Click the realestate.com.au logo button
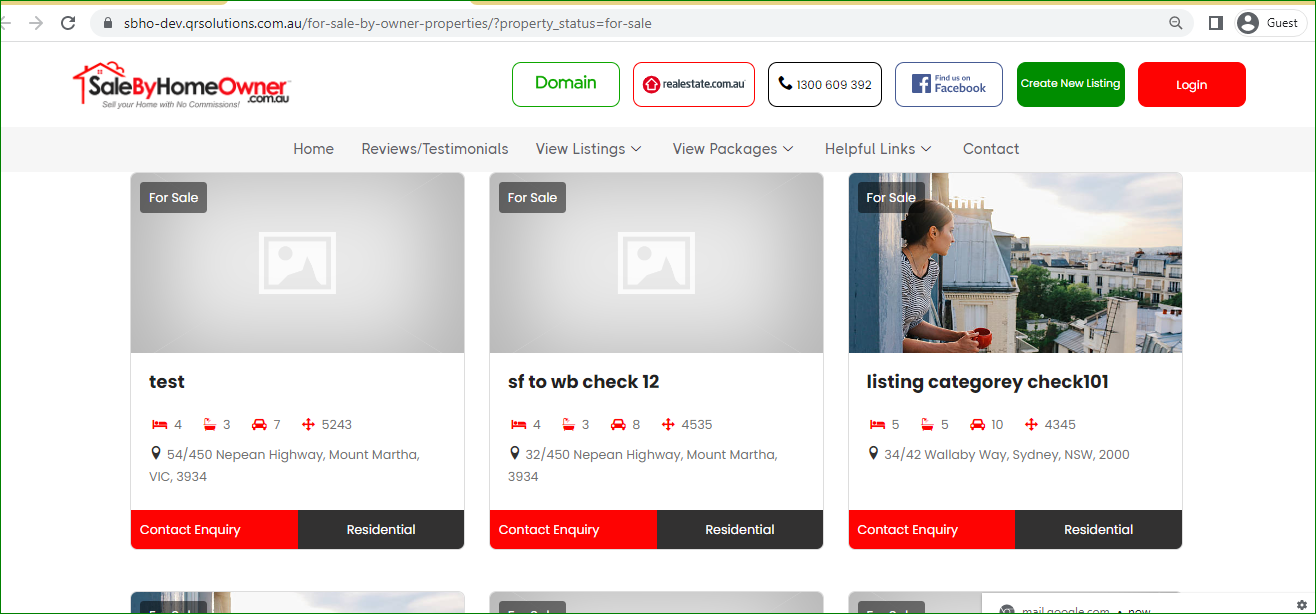The height and width of the screenshot is (614, 1316). 693,84
